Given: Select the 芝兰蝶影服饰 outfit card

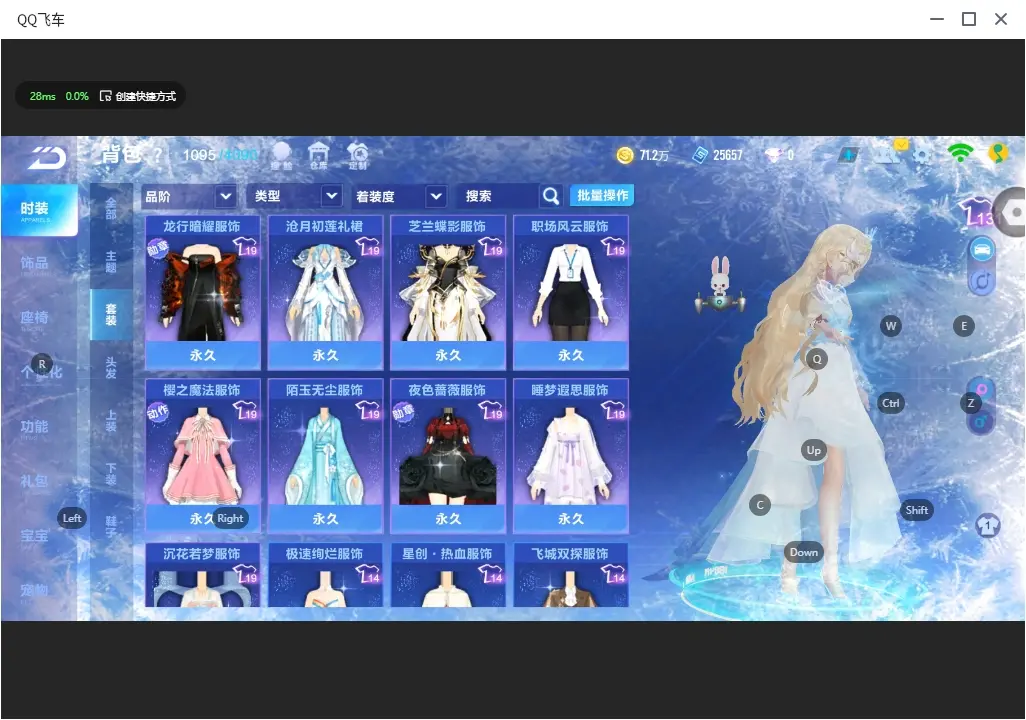Looking at the screenshot, I should [x=448, y=292].
